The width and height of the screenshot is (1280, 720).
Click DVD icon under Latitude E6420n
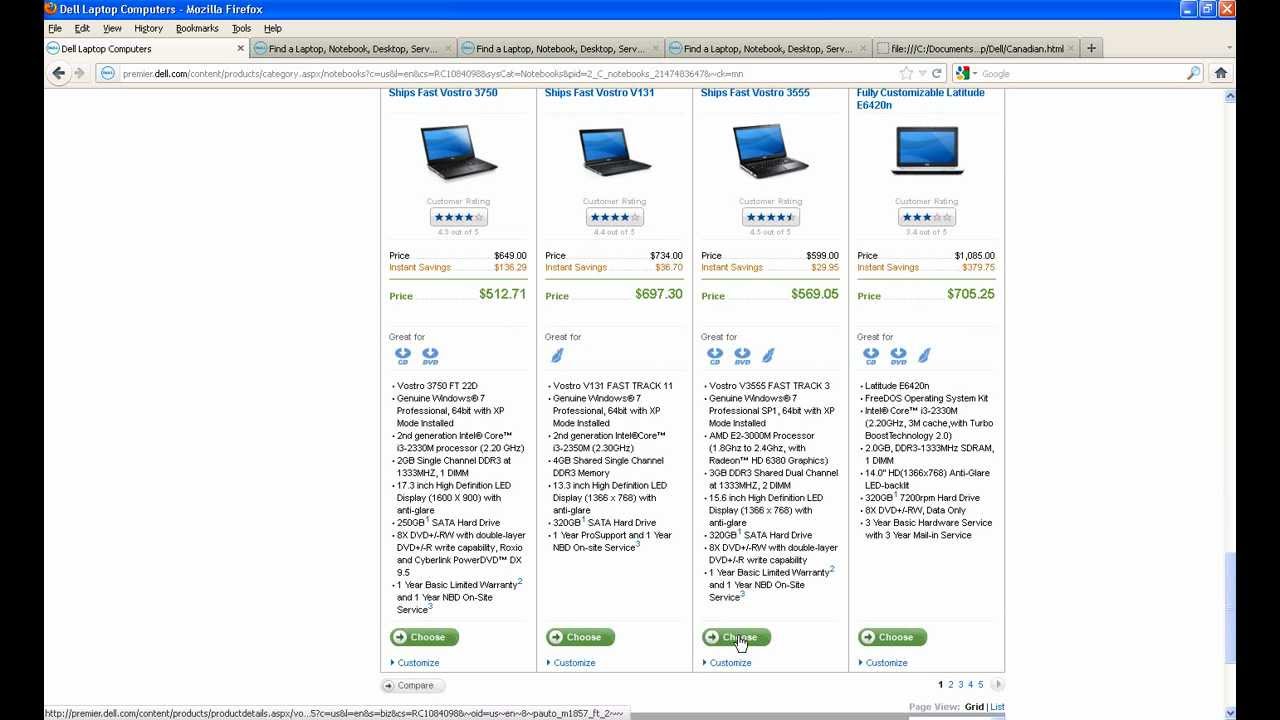[898, 355]
